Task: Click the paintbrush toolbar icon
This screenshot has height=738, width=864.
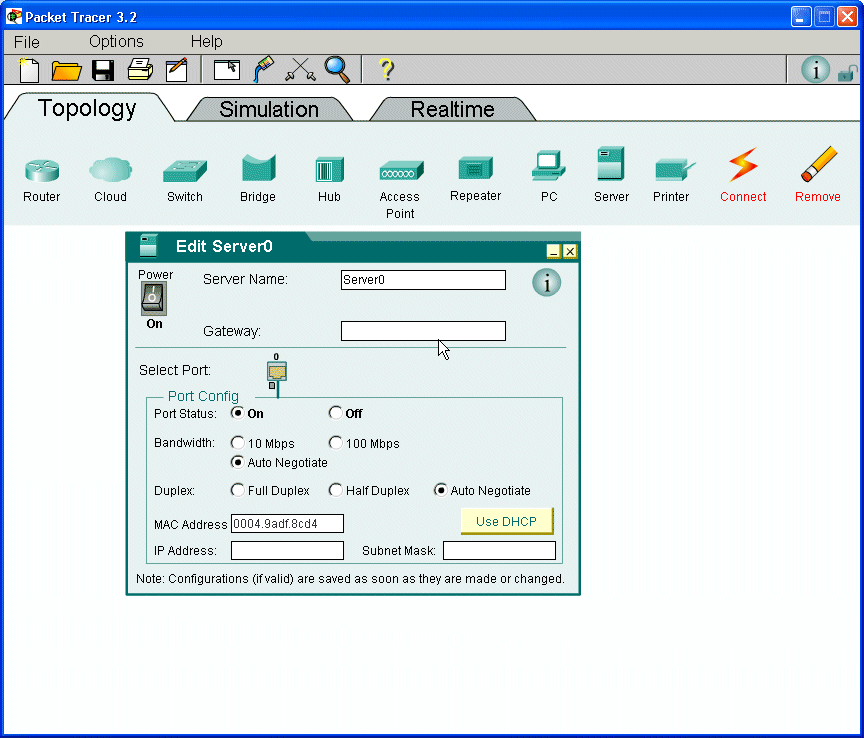Action: point(264,69)
